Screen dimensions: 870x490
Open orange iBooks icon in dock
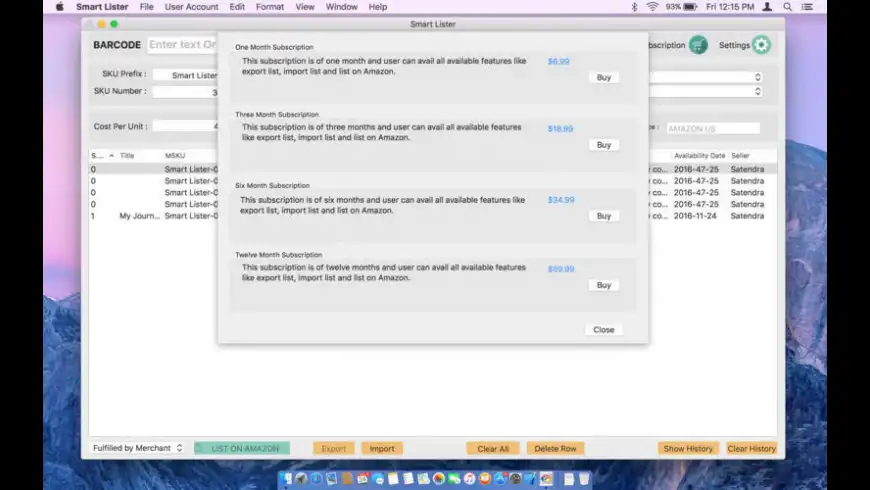tap(485, 478)
